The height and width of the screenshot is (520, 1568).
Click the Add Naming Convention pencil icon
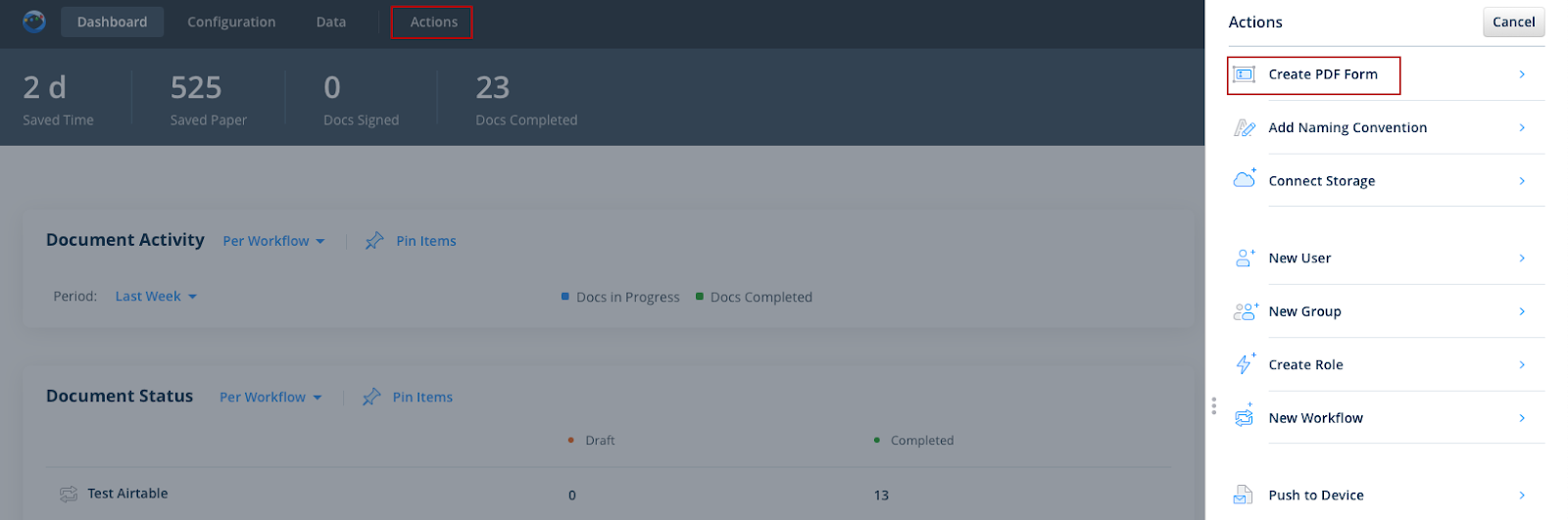click(1245, 128)
